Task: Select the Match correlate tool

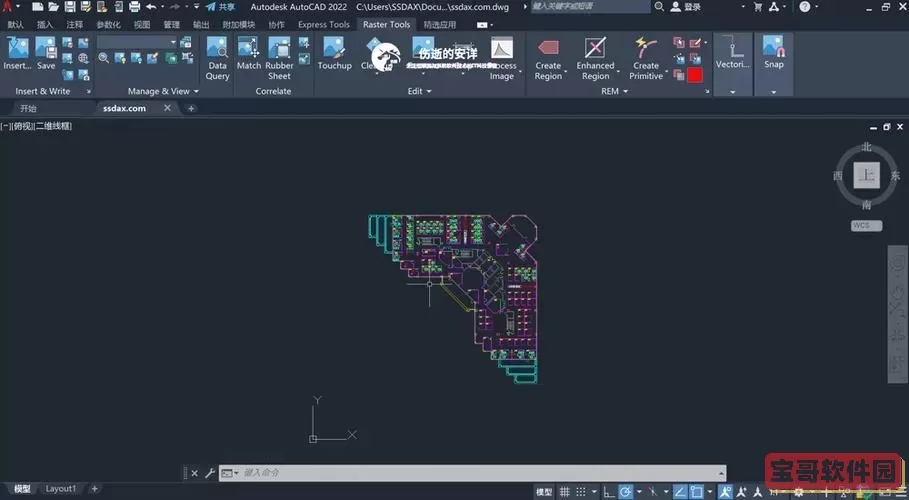Action: click(x=249, y=53)
